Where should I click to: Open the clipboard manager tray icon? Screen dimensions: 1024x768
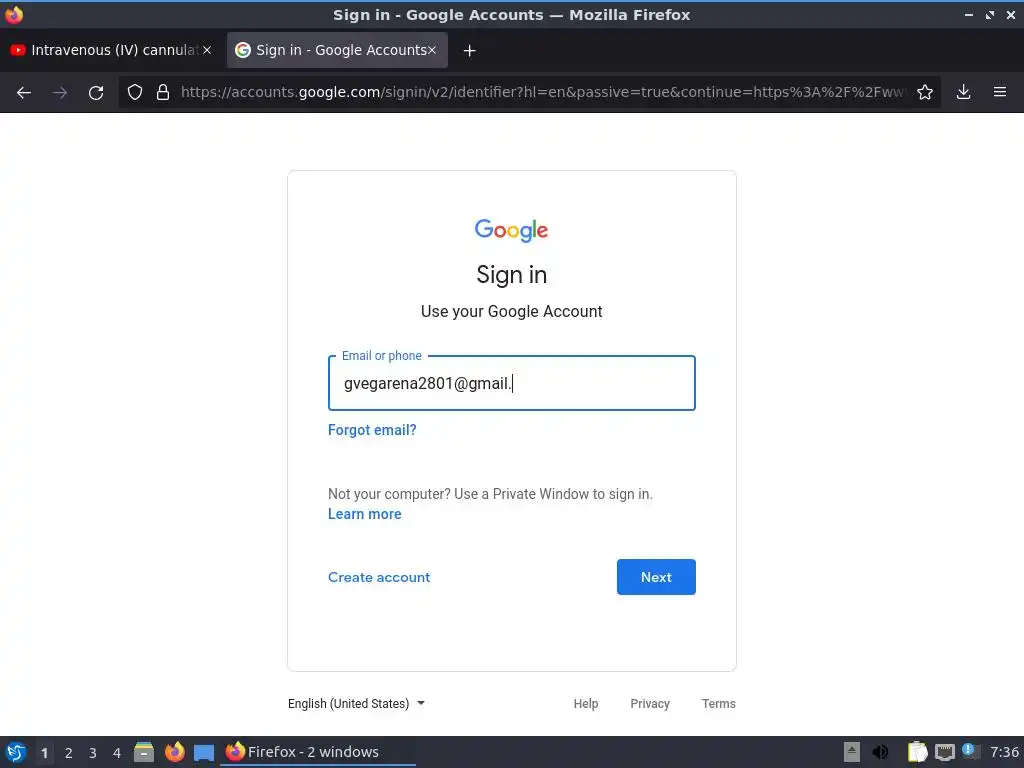click(x=917, y=752)
